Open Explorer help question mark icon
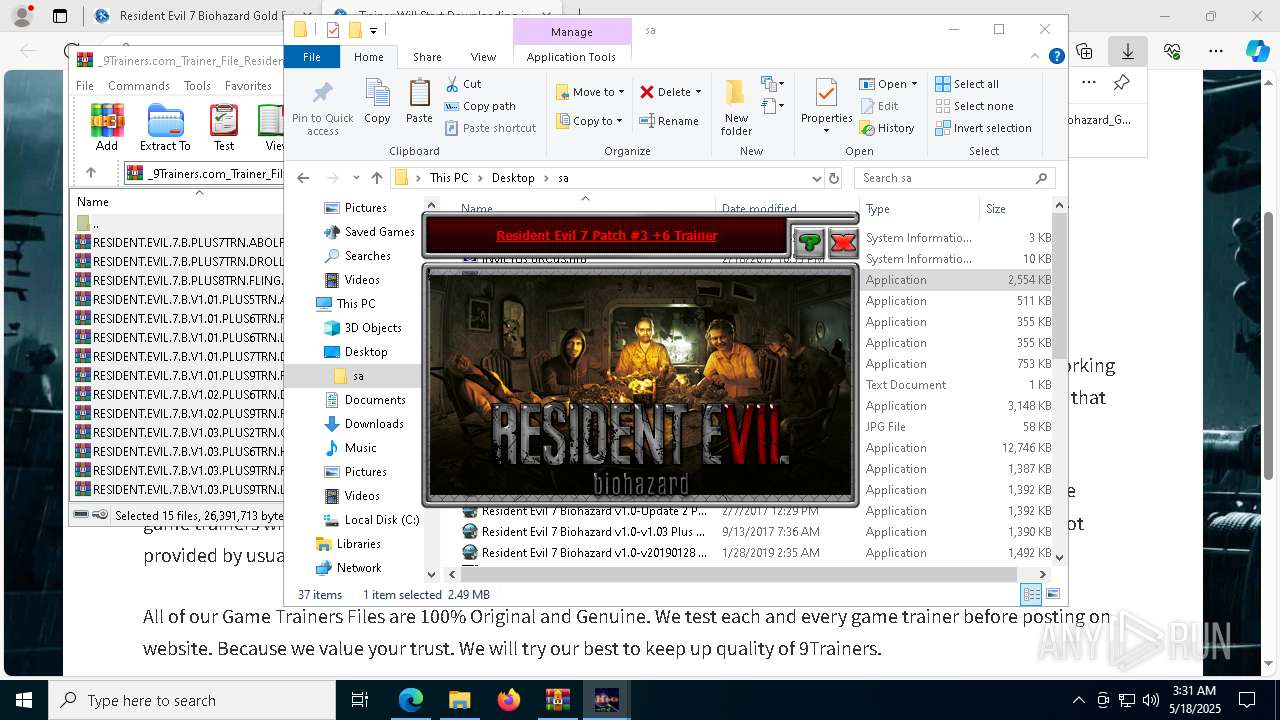This screenshot has width=1280, height=720. point(1056,57)
